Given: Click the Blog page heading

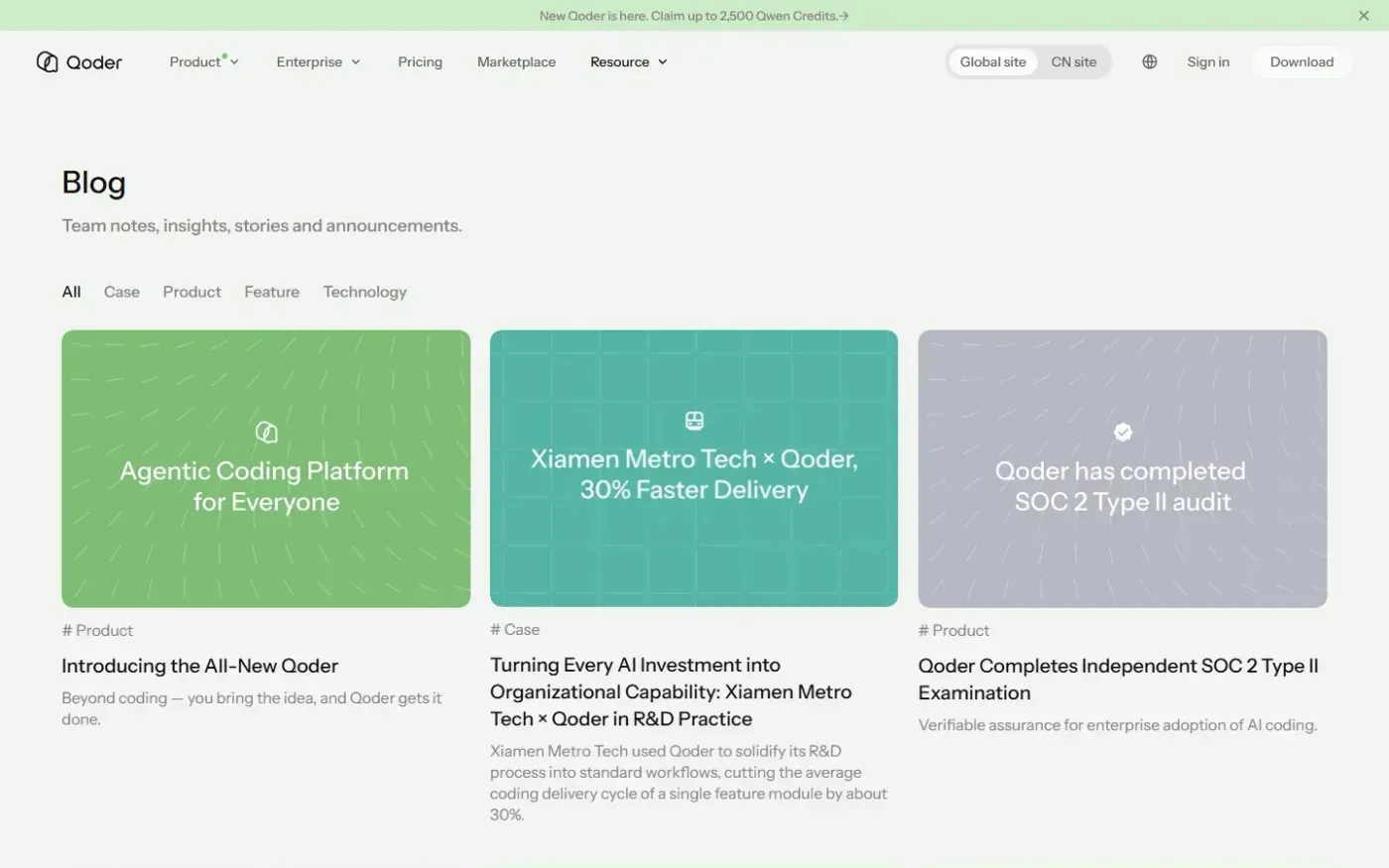Looking at the screenshot, I should 93,183.
